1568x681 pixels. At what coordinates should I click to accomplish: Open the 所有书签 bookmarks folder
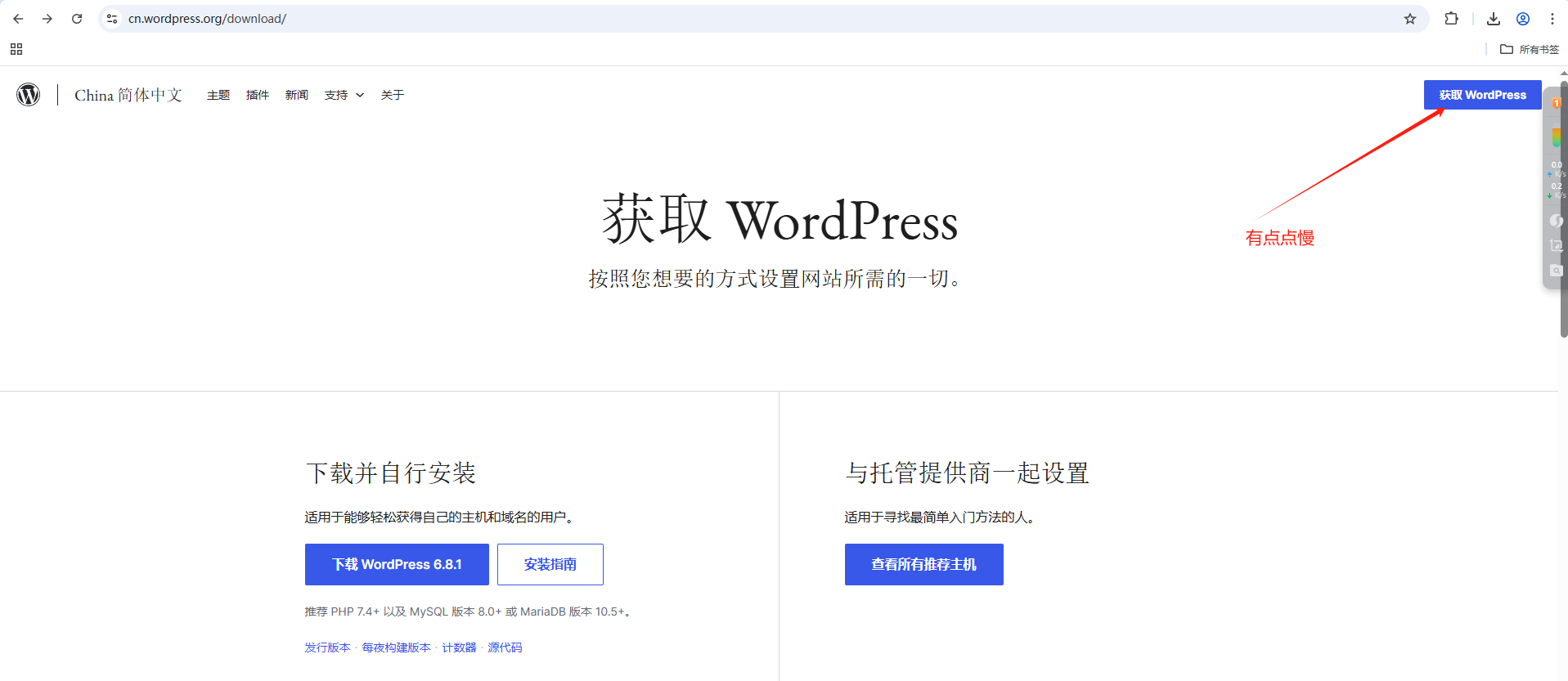click(1530, 49)
